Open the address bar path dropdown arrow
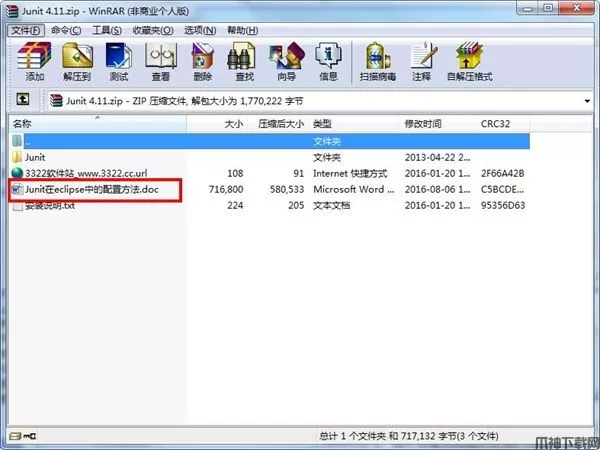 [587, 101]
